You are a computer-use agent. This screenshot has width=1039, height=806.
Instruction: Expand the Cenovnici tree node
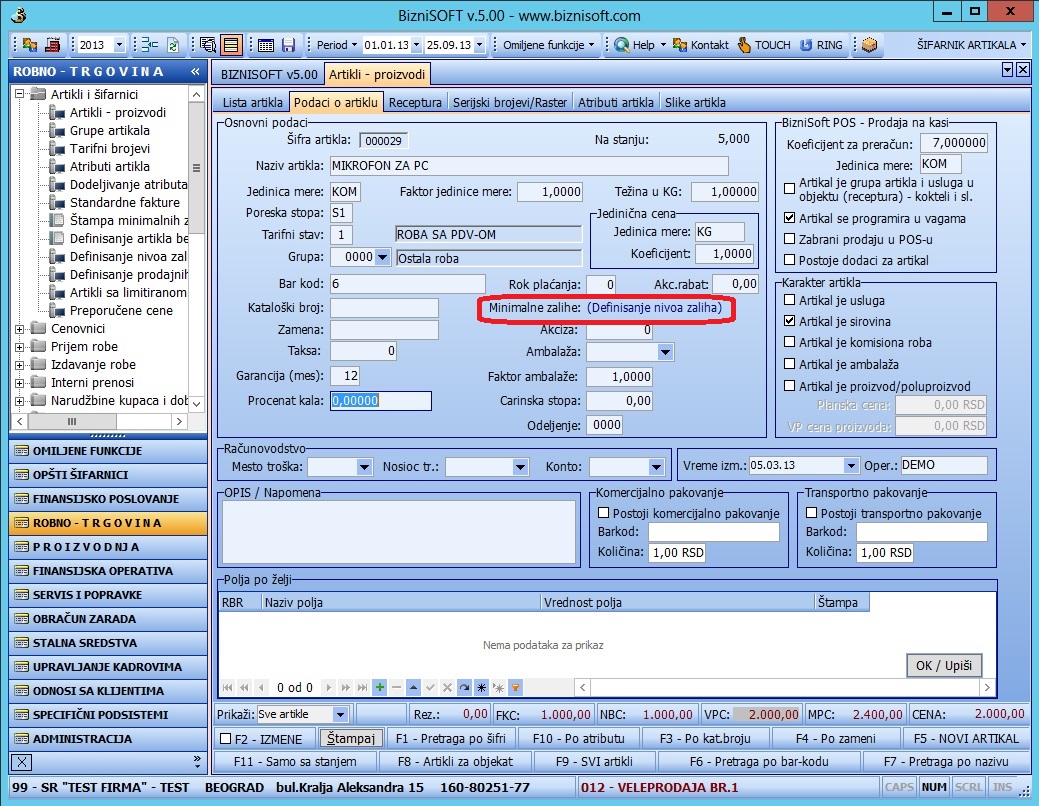pos(20,328)
